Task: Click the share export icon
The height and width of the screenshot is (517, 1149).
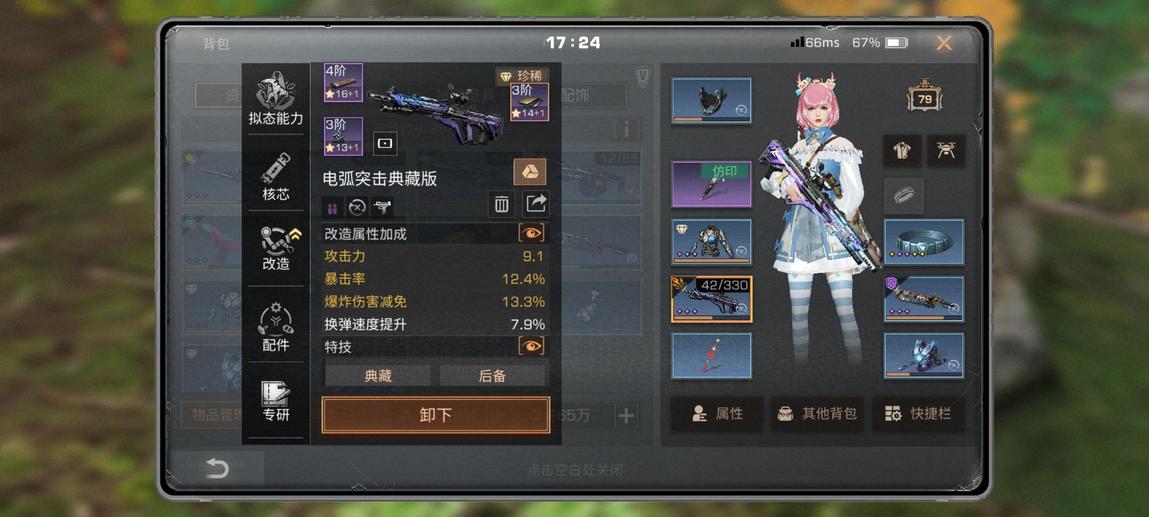Action: [536, 204]
